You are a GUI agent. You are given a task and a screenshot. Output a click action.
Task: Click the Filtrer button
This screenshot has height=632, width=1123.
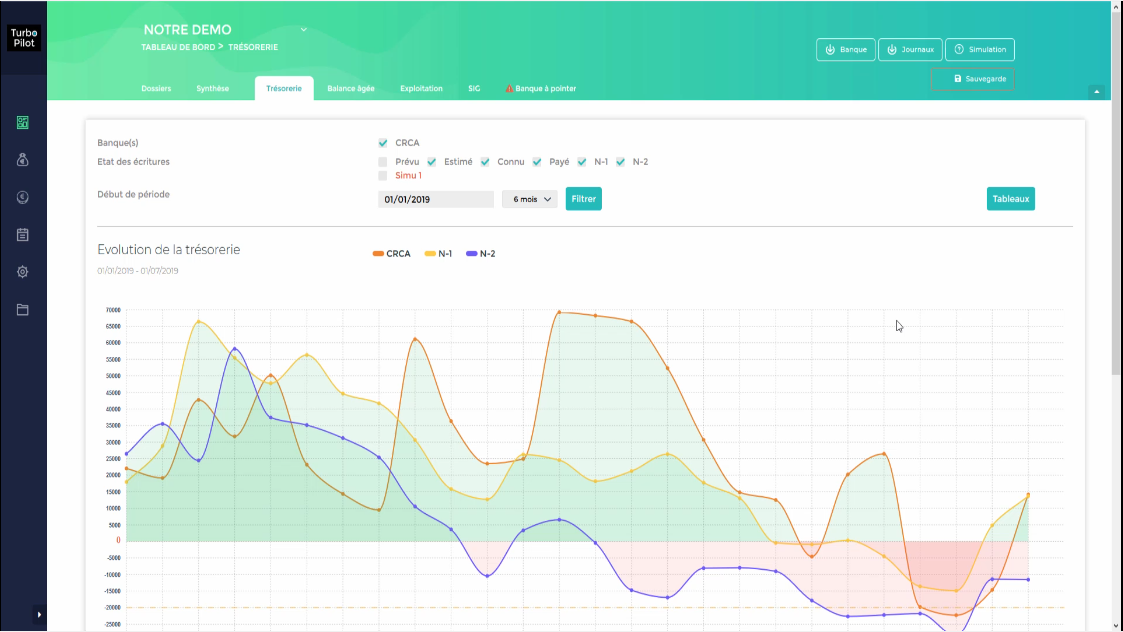(x=584, y=198)
